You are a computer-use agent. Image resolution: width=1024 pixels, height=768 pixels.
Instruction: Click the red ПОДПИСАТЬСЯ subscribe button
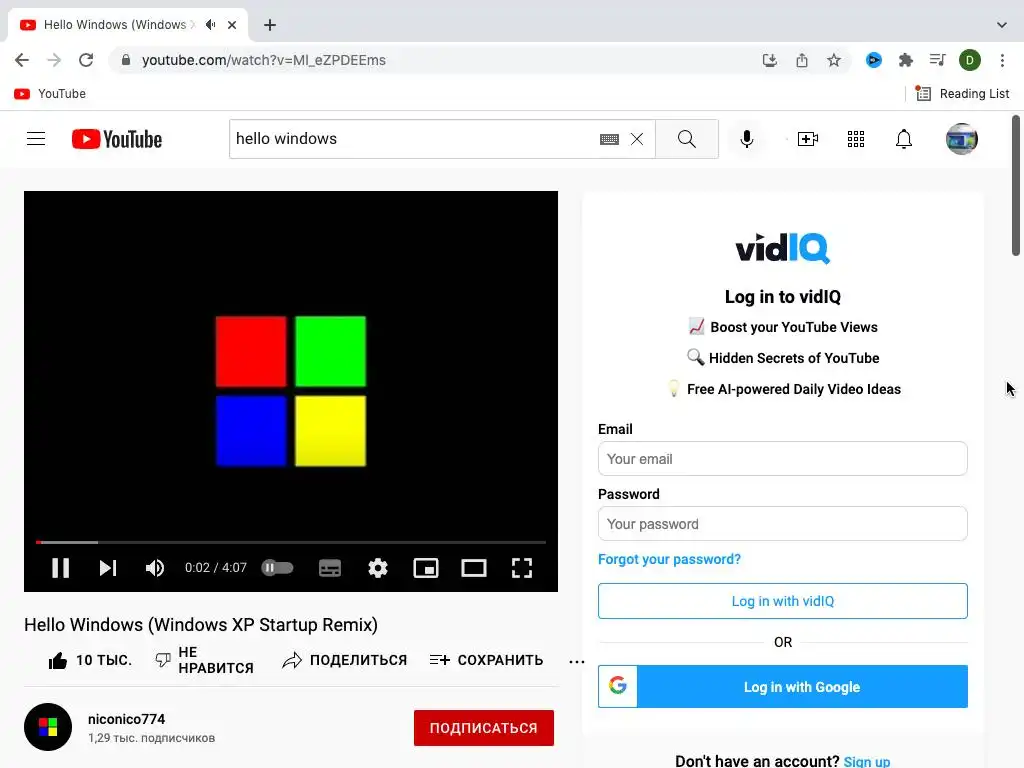coord(484,728)
